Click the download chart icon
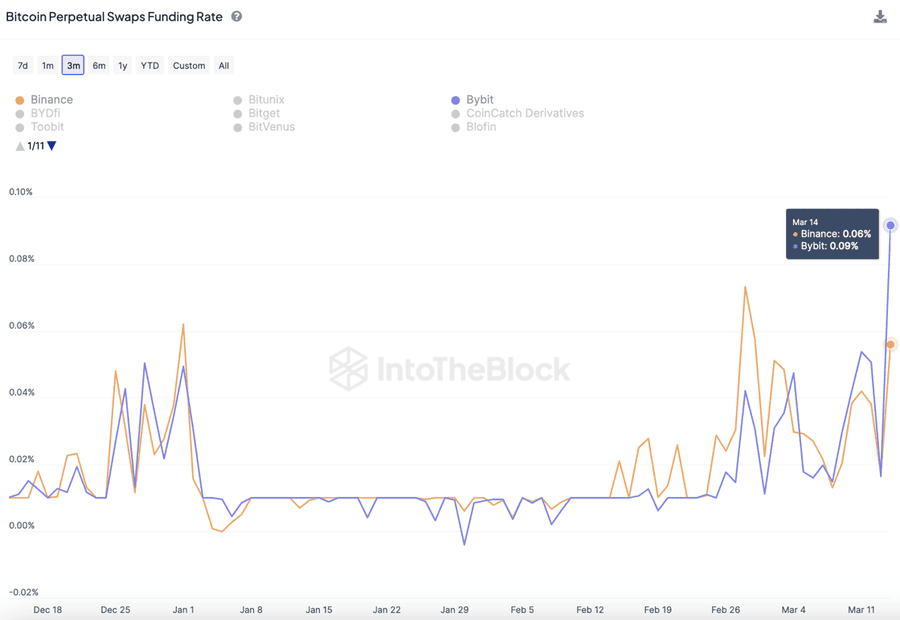Image resolution: width=900 pixels, height=620 pixels. pyautogui.click(x=880, y=17)
